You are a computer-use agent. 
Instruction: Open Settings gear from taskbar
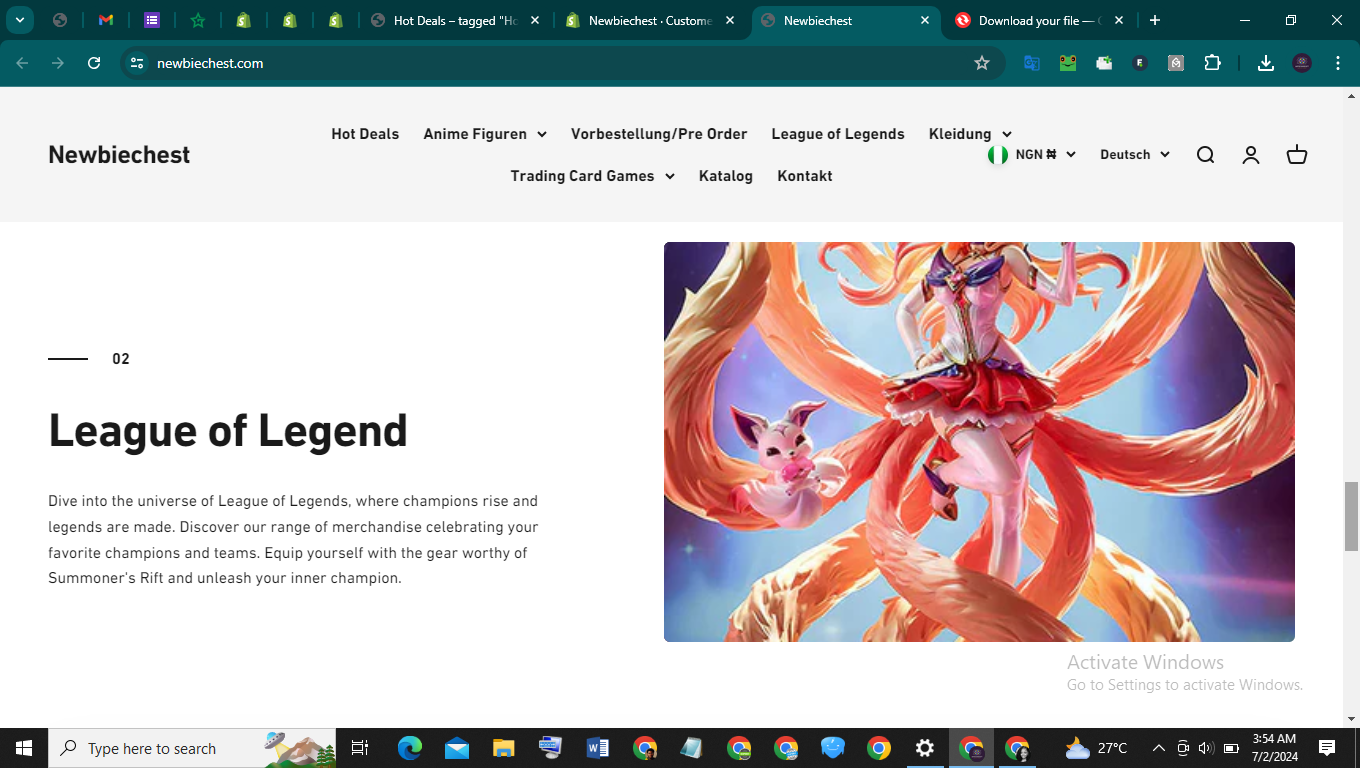(x=925, y=748)
